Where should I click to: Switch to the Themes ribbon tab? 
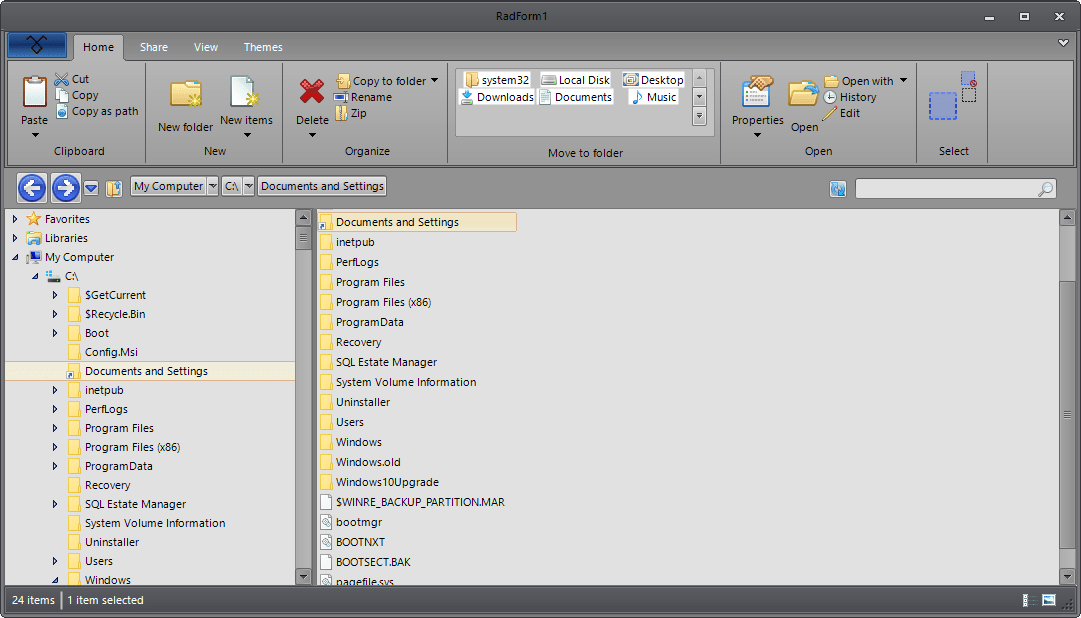coord(263,47)
